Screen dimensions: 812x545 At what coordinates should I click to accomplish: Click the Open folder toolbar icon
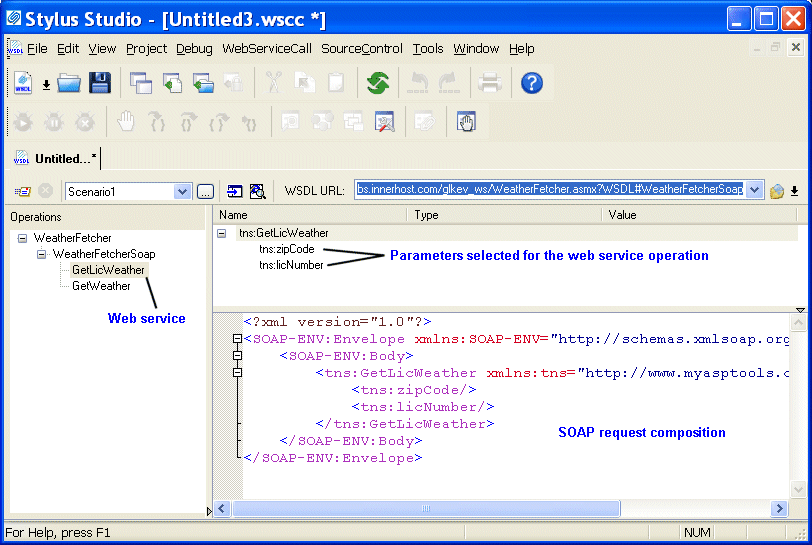point(69,83)
